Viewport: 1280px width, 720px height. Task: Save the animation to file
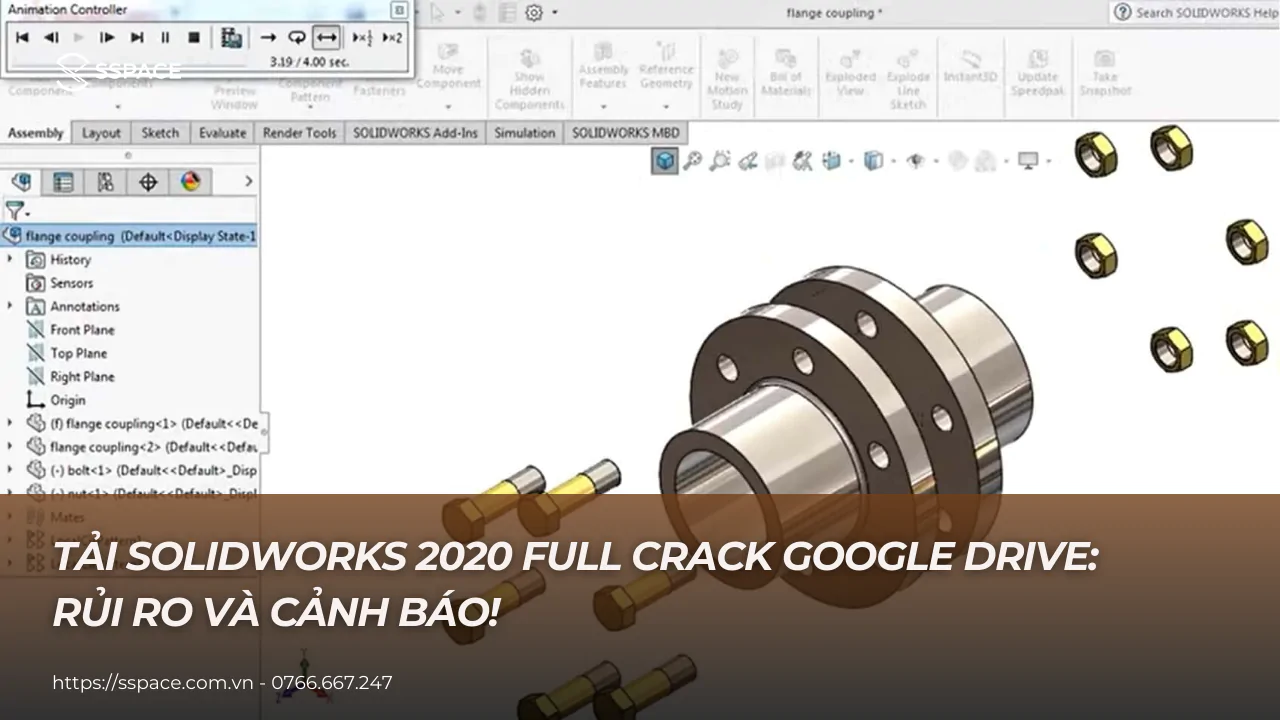click(x=232, y=38)
